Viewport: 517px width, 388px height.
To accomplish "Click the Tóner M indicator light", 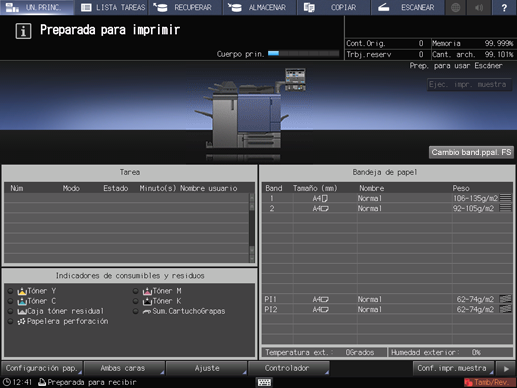I will click(135, 291).
